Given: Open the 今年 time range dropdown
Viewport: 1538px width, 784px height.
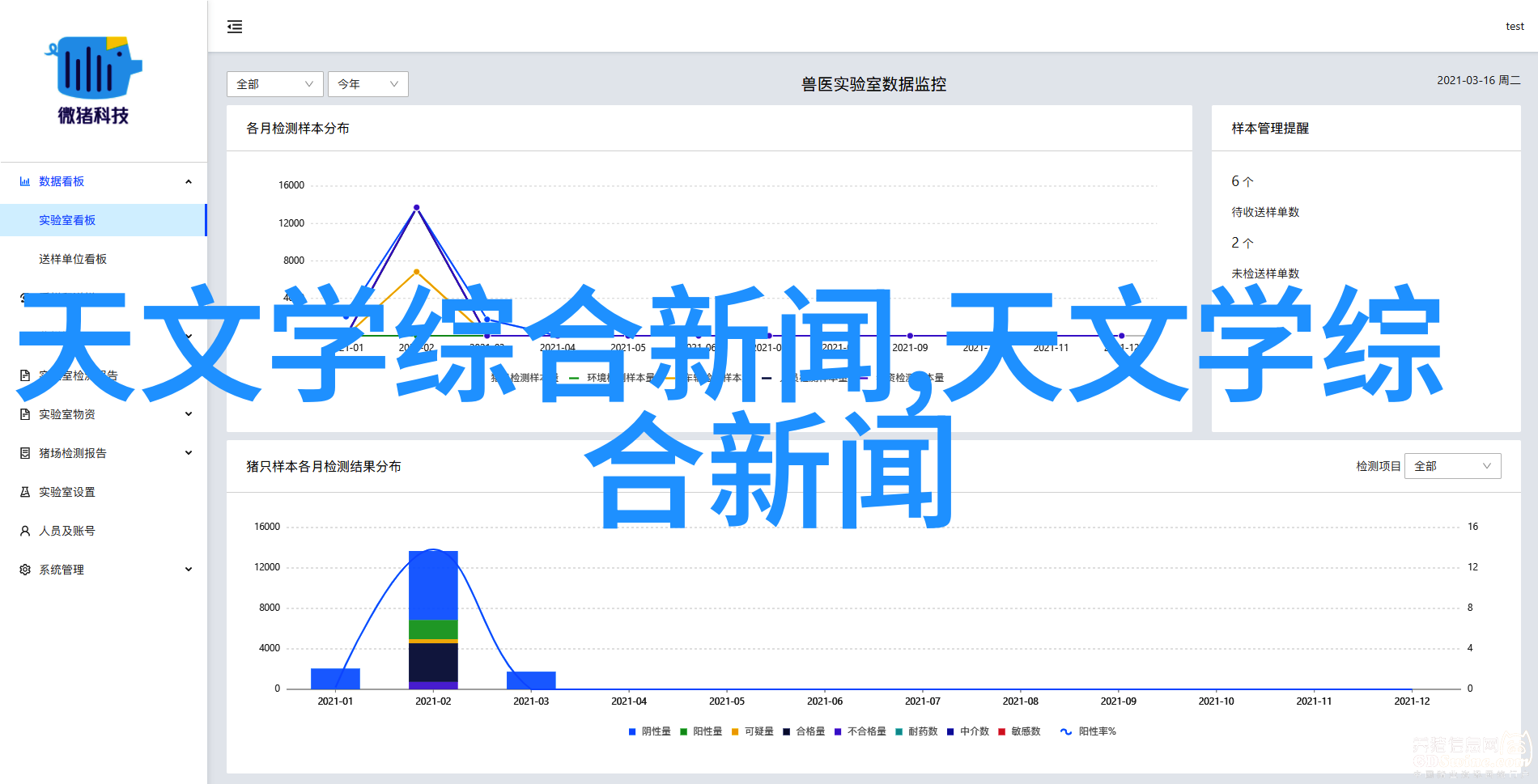Looking at the screenshot, I should point(368,84).
